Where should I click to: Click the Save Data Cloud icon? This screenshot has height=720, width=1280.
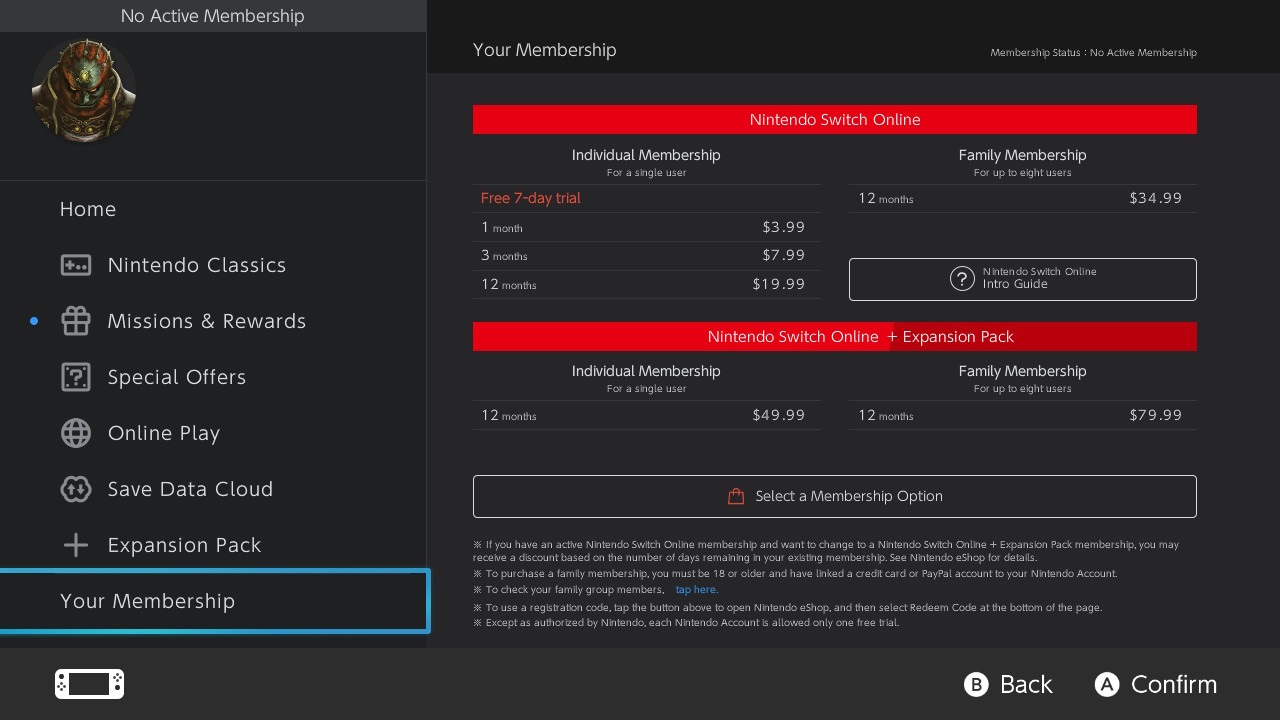[76, 489]
